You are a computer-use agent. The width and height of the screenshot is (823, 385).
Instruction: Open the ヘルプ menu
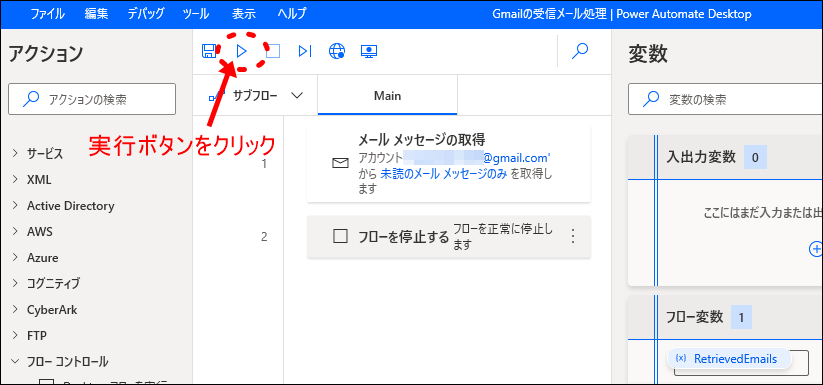click(x=292, y=14)
